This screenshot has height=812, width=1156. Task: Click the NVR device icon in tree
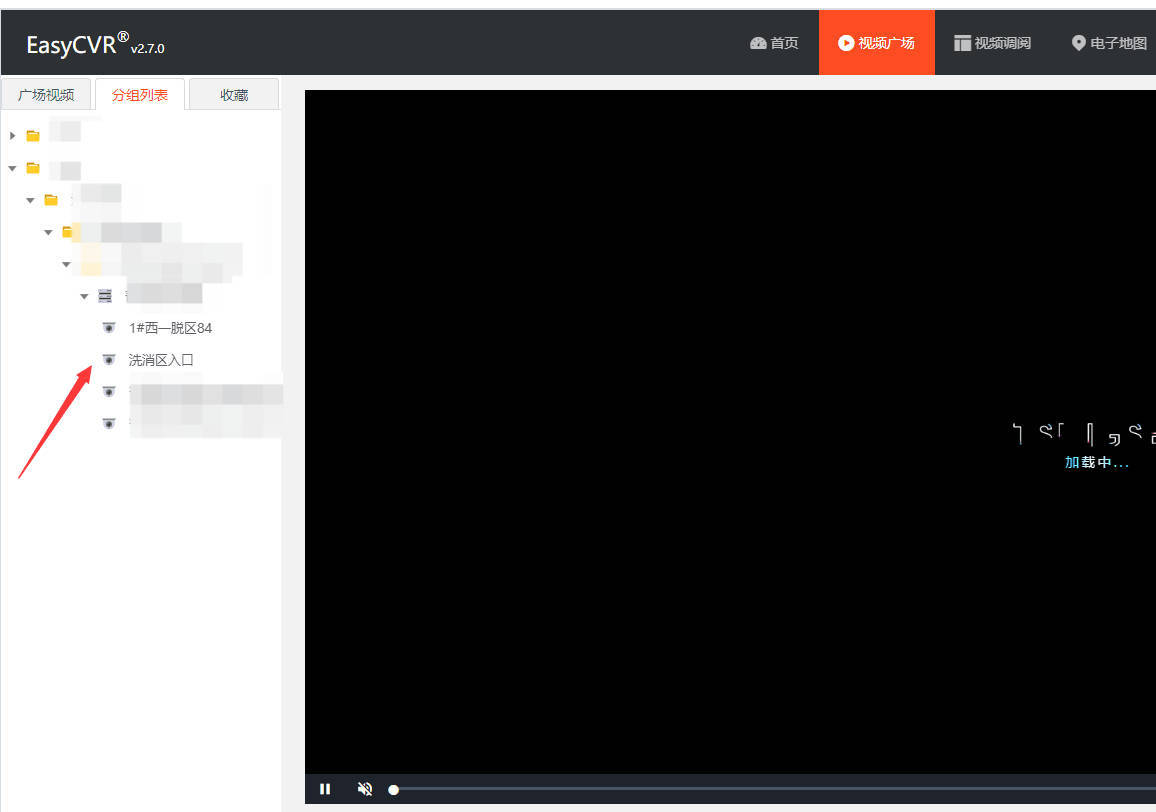[105, 296]
